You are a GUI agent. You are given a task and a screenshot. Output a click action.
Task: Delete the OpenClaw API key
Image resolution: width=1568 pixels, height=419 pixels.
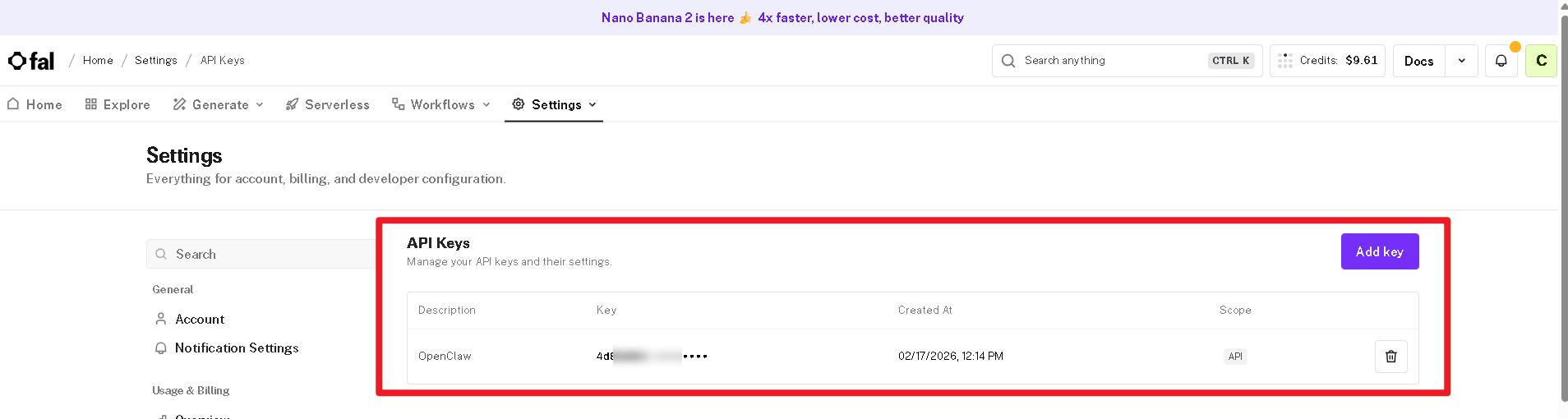click(x=1390, y=357)
